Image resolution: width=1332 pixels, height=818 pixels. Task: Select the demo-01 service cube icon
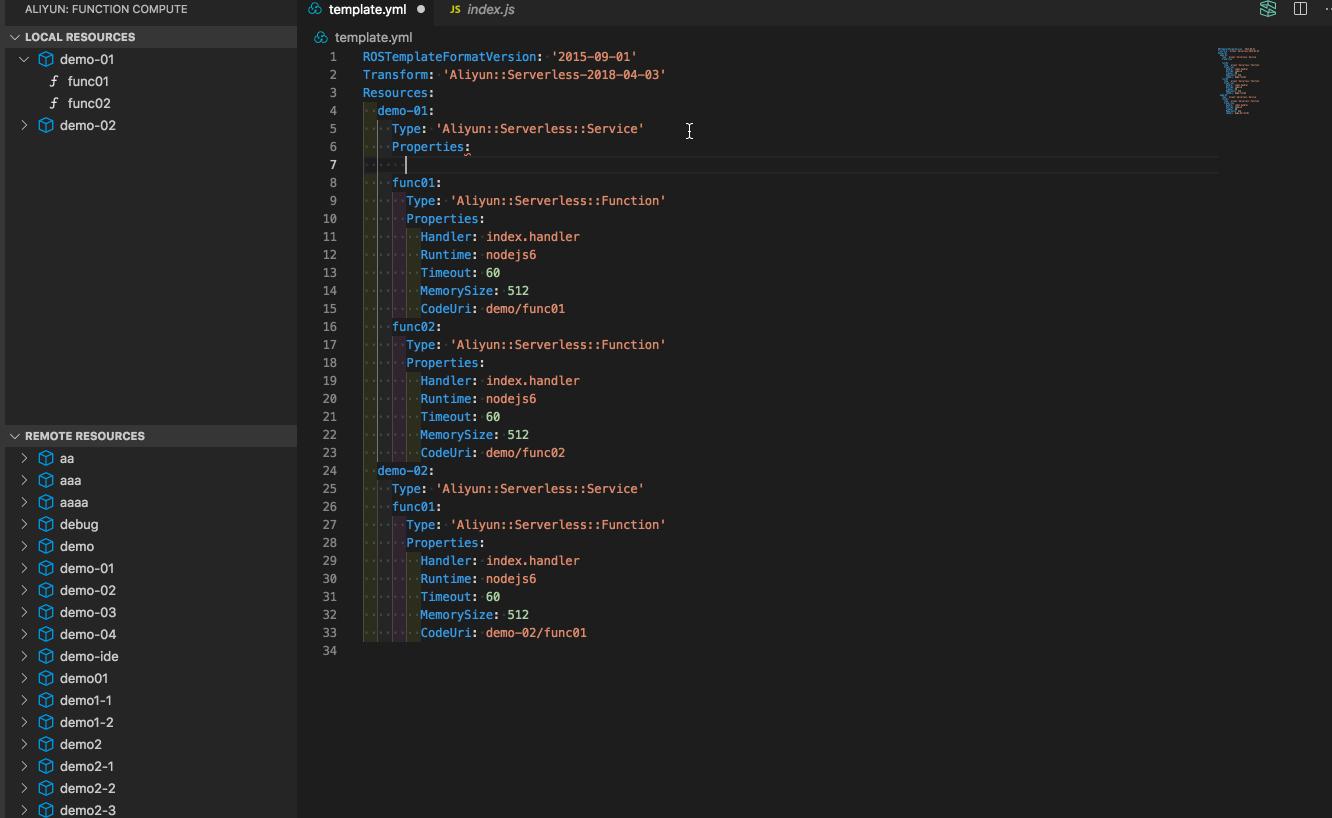[x=46, y=59]
